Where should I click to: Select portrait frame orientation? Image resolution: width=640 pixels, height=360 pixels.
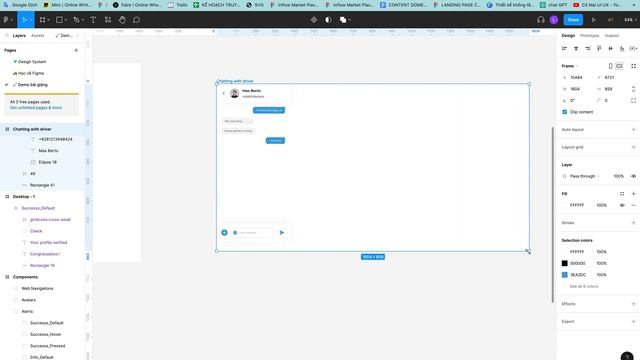point(611,66)
